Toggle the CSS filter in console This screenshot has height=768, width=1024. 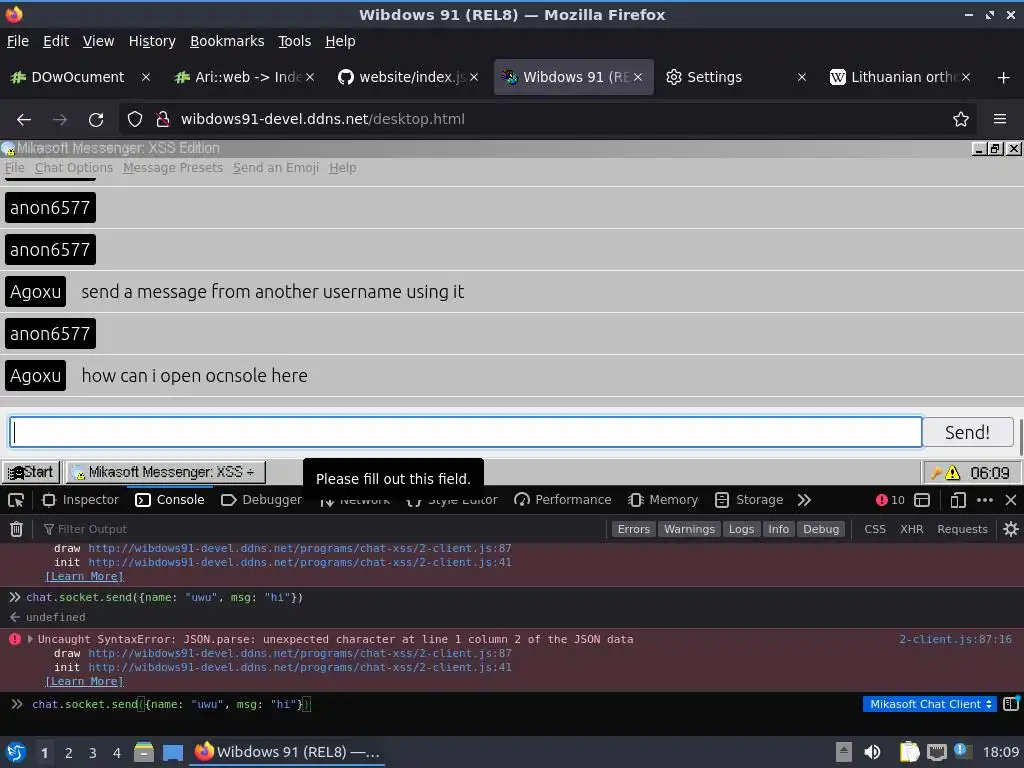tap(874, 529)
